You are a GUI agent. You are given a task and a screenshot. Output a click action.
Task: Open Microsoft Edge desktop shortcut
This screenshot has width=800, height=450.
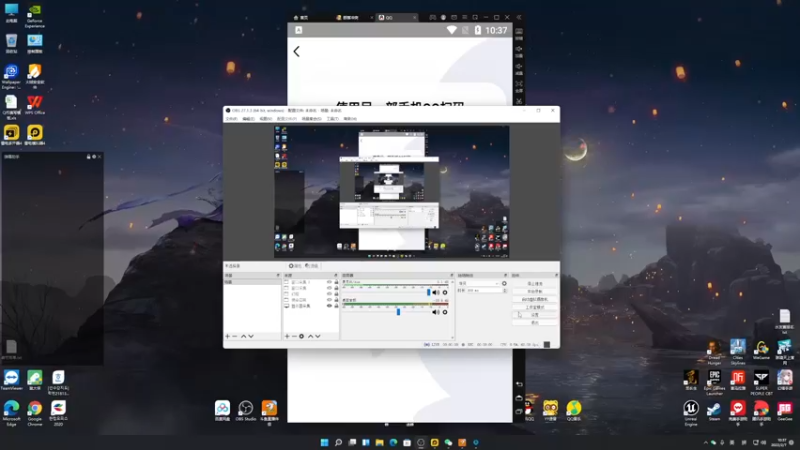tap(11, 412)
